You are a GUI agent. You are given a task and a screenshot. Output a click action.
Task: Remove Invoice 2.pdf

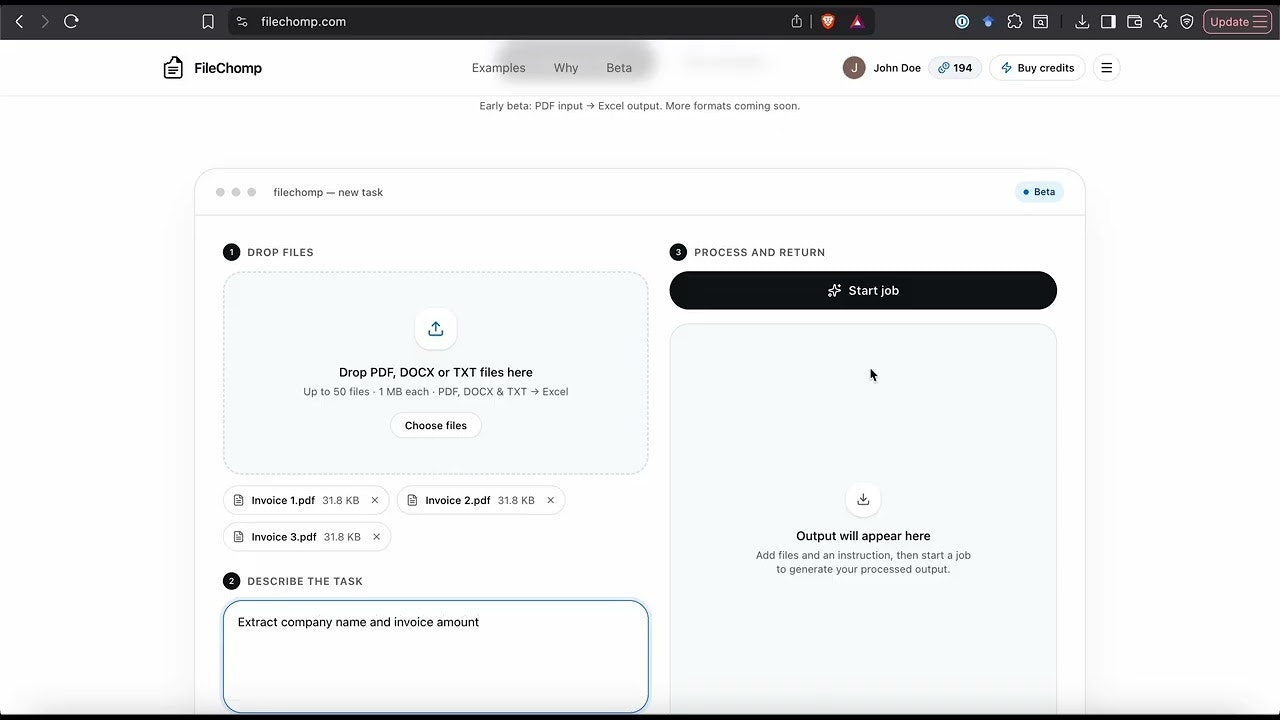coord(550,500)
